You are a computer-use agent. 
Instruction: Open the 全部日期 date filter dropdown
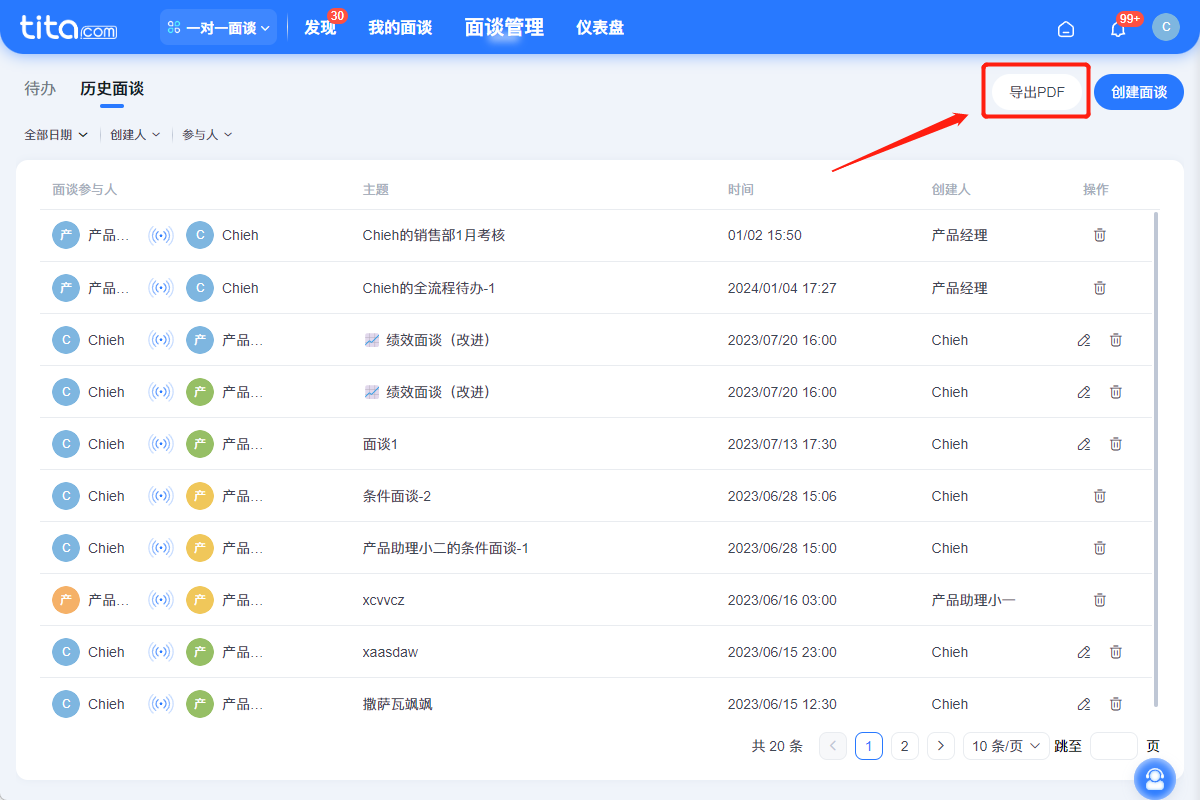56,134
